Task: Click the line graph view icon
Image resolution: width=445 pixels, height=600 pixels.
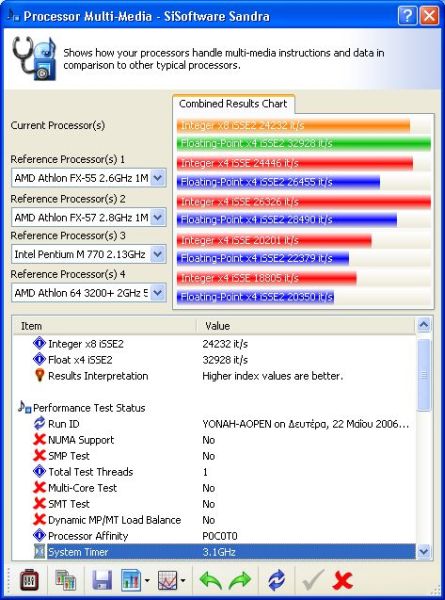Action: point(167,580)
